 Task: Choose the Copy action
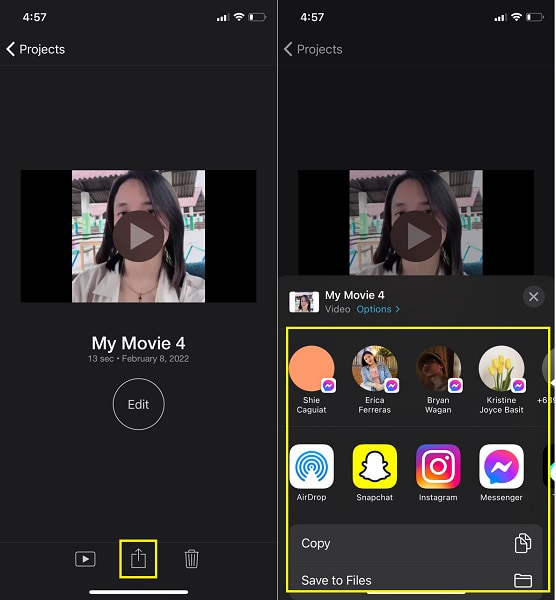[416, 543]
